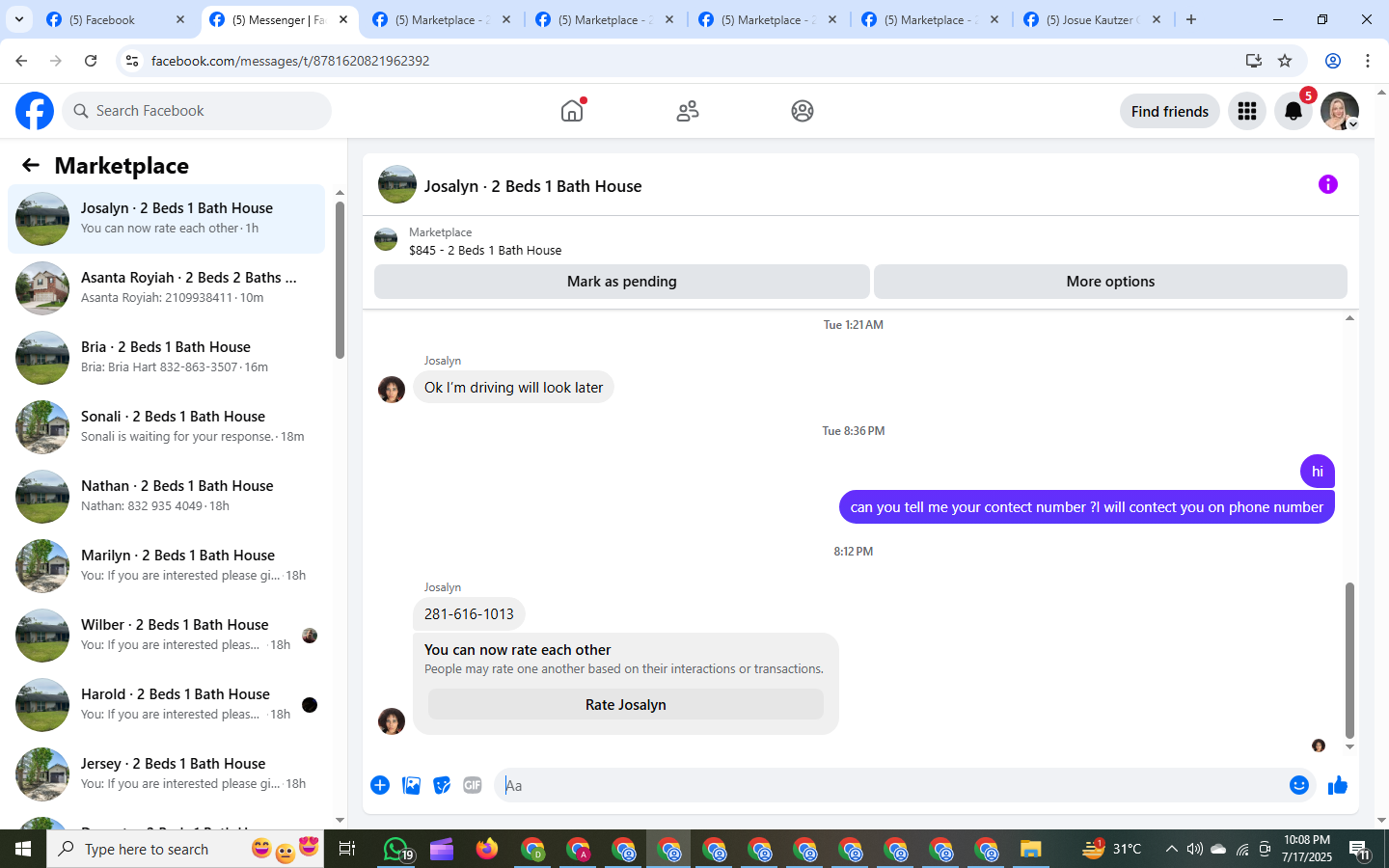1389x868 pixels.
Task: Open the Asanta Royiah conversation
Action: pyautogui.click(x=166, y=288)
